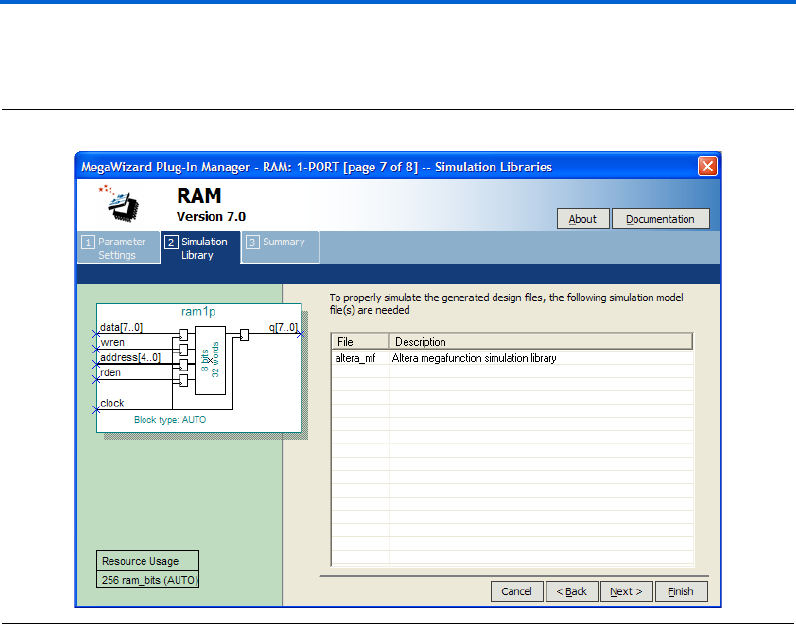796x624 pixels.
Task: Click the Cancel button
Action: coord(517,592)
